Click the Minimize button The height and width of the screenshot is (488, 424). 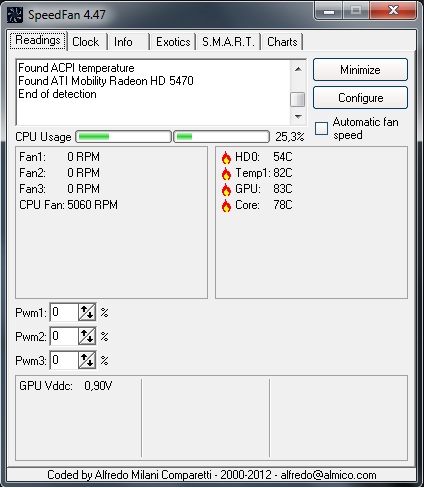point(360,70)
